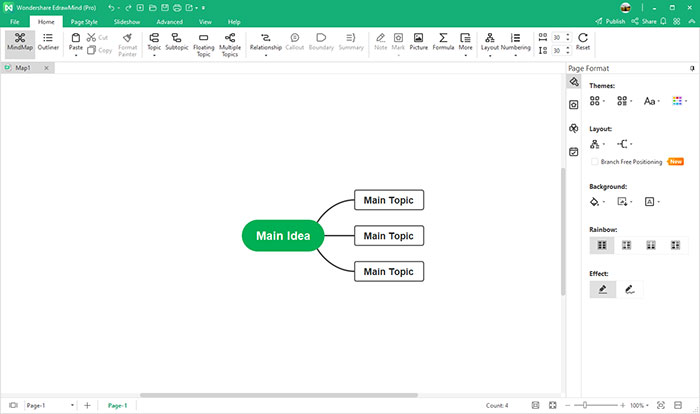Expand the Theme font dropdown

point(652,101)
